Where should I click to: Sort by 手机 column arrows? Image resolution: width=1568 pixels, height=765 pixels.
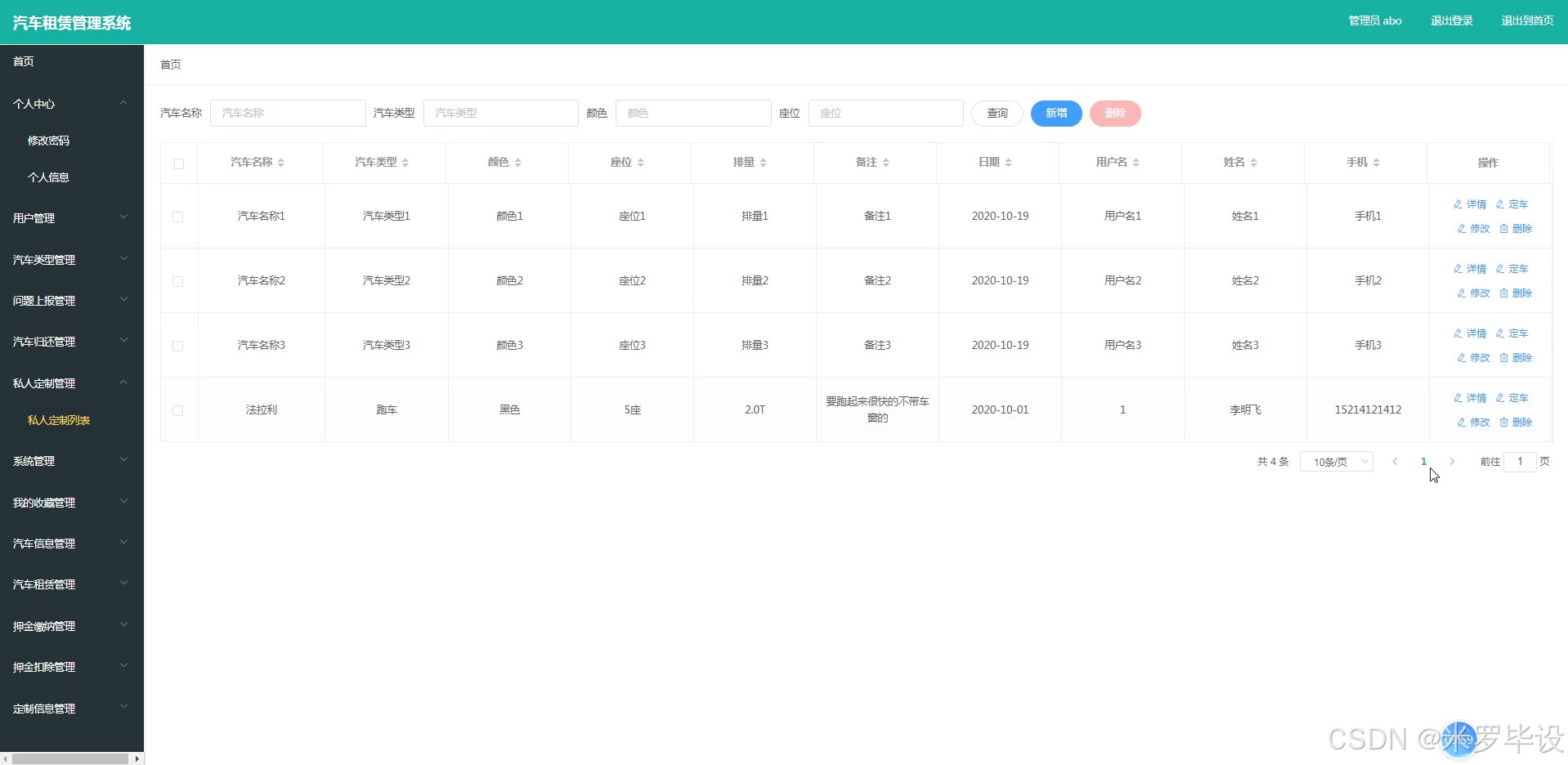1376,163
